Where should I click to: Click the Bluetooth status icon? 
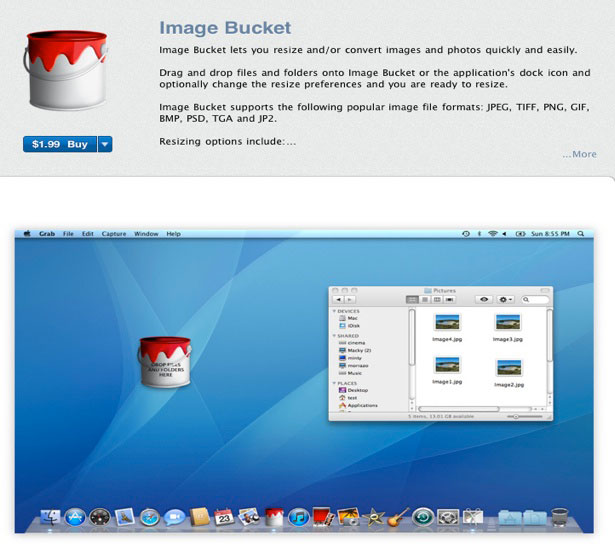click(479, 234)
